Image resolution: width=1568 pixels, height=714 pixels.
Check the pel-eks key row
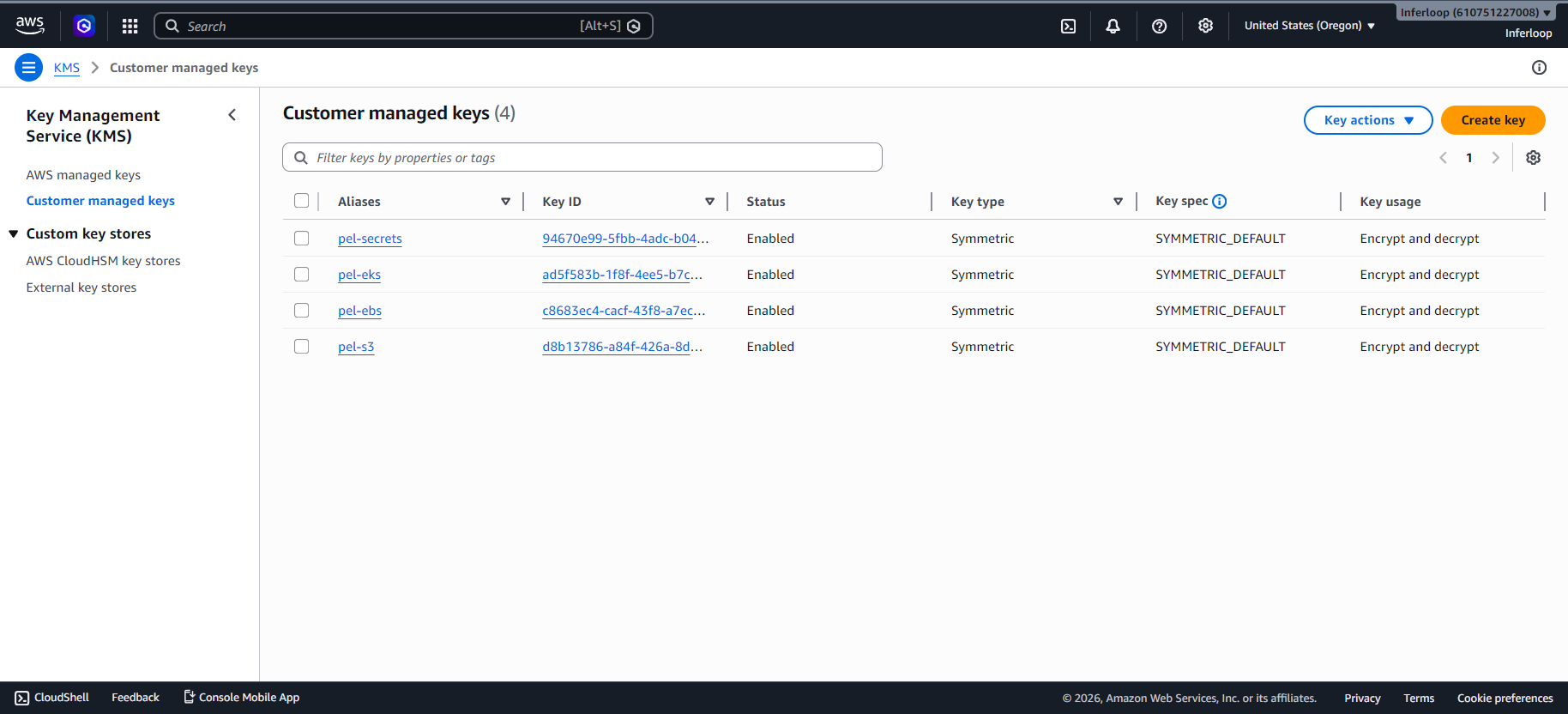(x=301, y=275)
